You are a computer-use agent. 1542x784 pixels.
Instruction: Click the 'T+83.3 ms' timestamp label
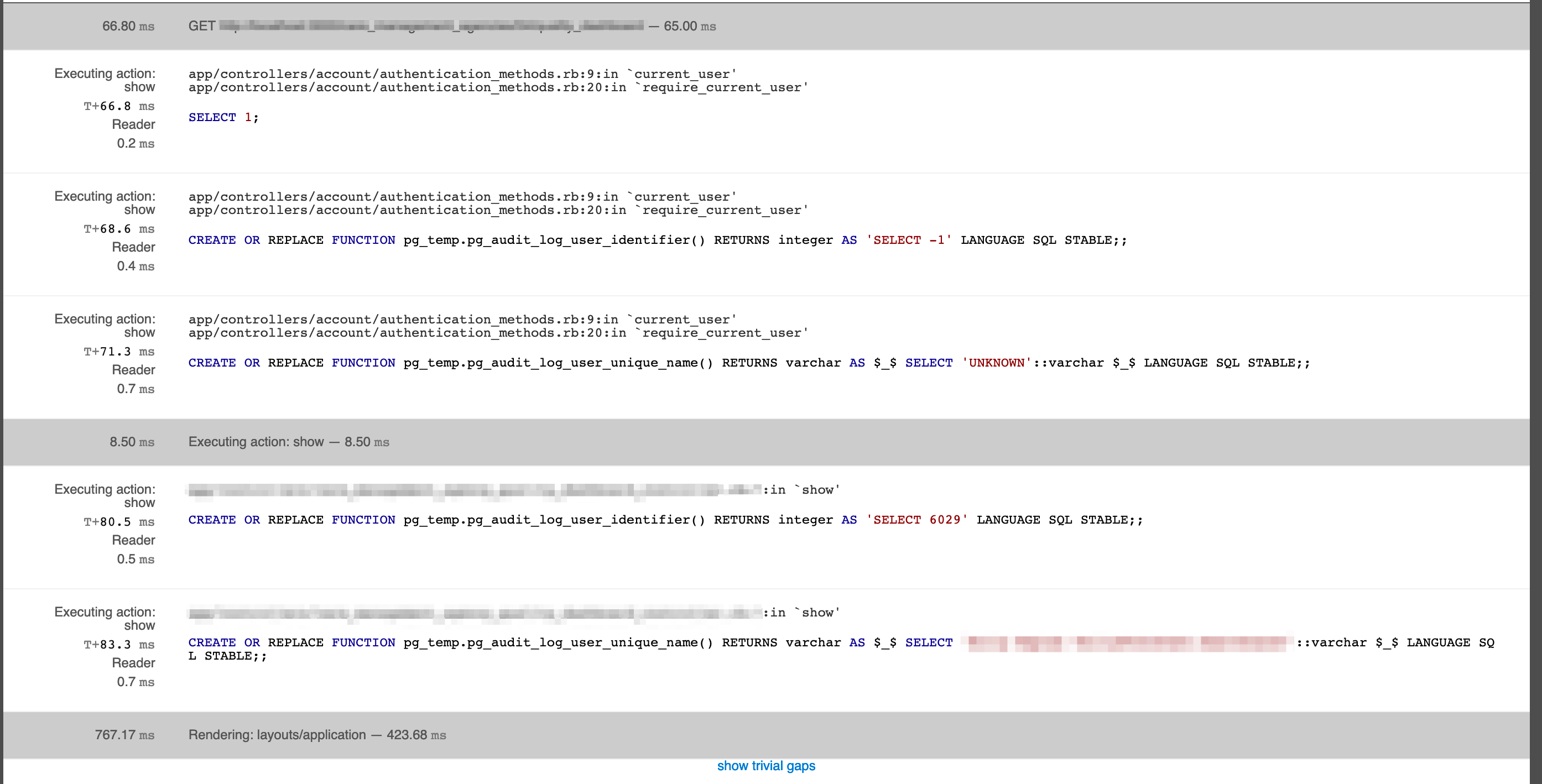coord(118,645)
